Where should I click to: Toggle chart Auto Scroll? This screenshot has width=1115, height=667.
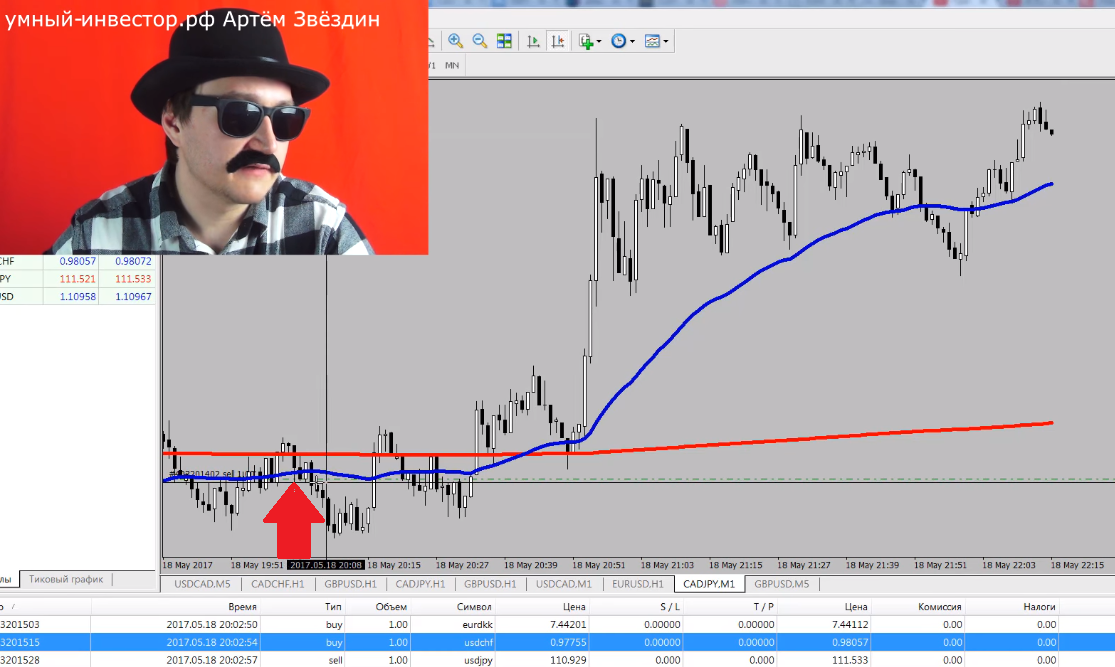click(x=533, y=41)
